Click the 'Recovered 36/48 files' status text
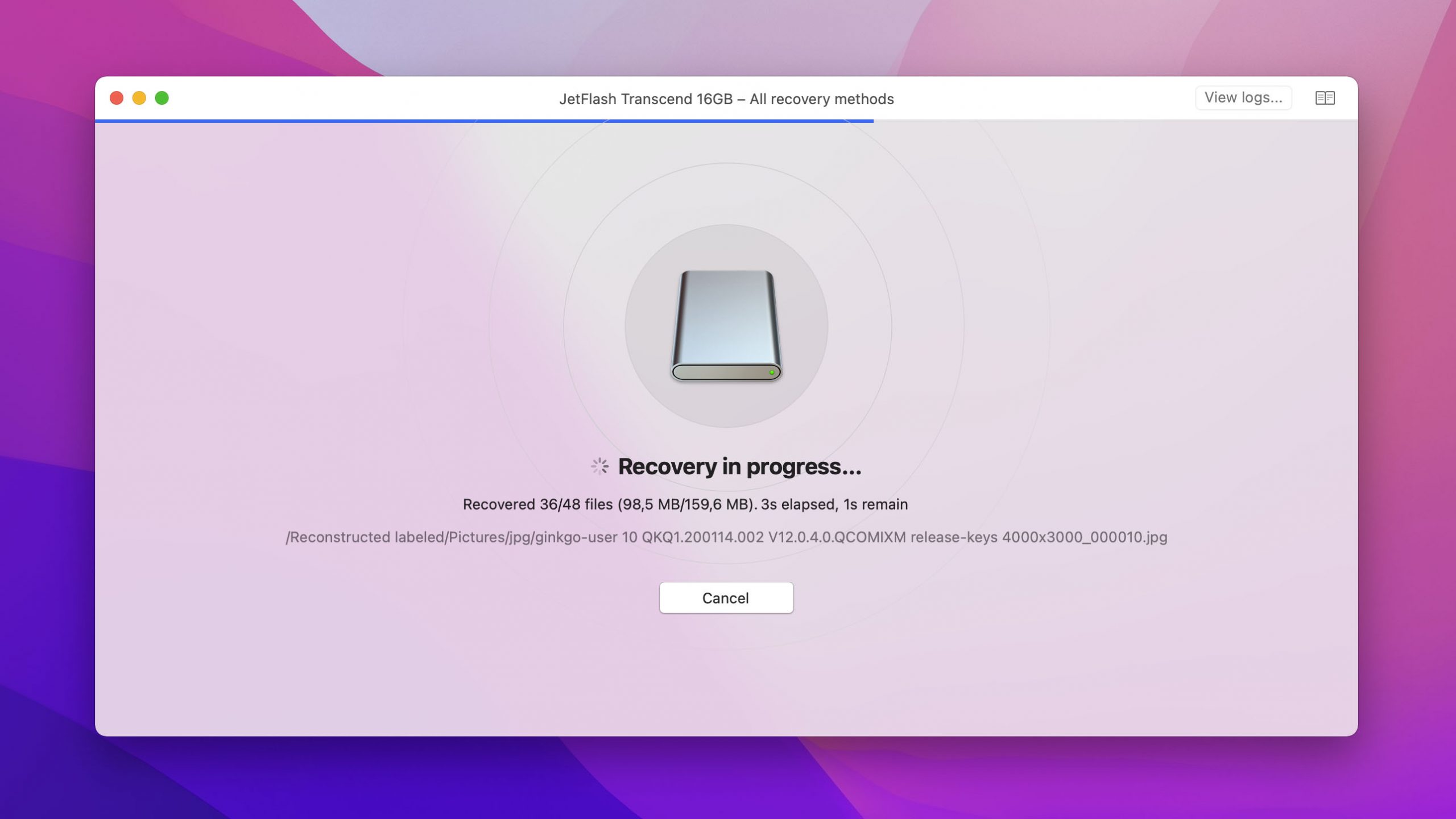 [685, 504]
